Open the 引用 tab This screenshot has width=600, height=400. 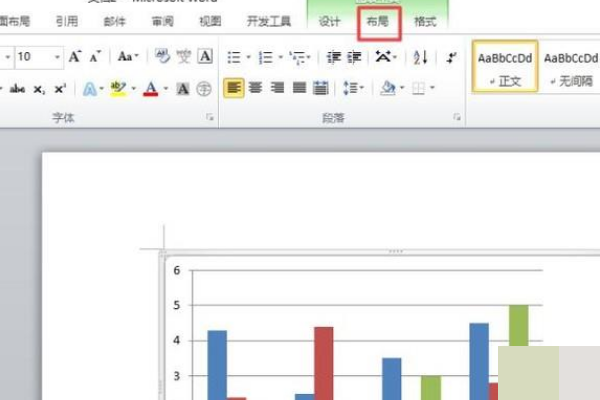[x=67, y=21]
